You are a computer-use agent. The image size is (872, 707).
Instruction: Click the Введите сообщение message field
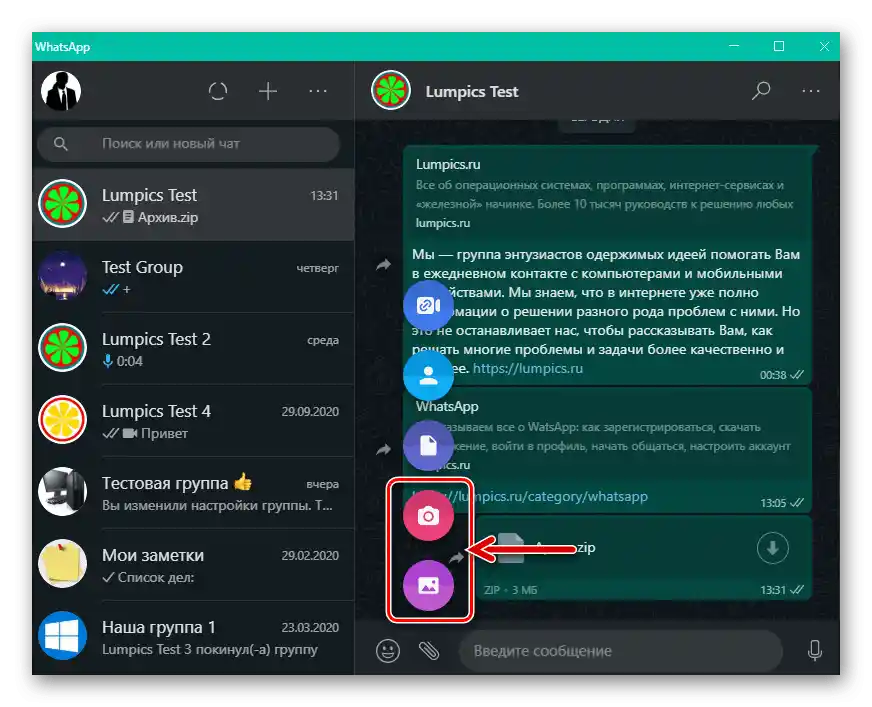tap(621, 651)
